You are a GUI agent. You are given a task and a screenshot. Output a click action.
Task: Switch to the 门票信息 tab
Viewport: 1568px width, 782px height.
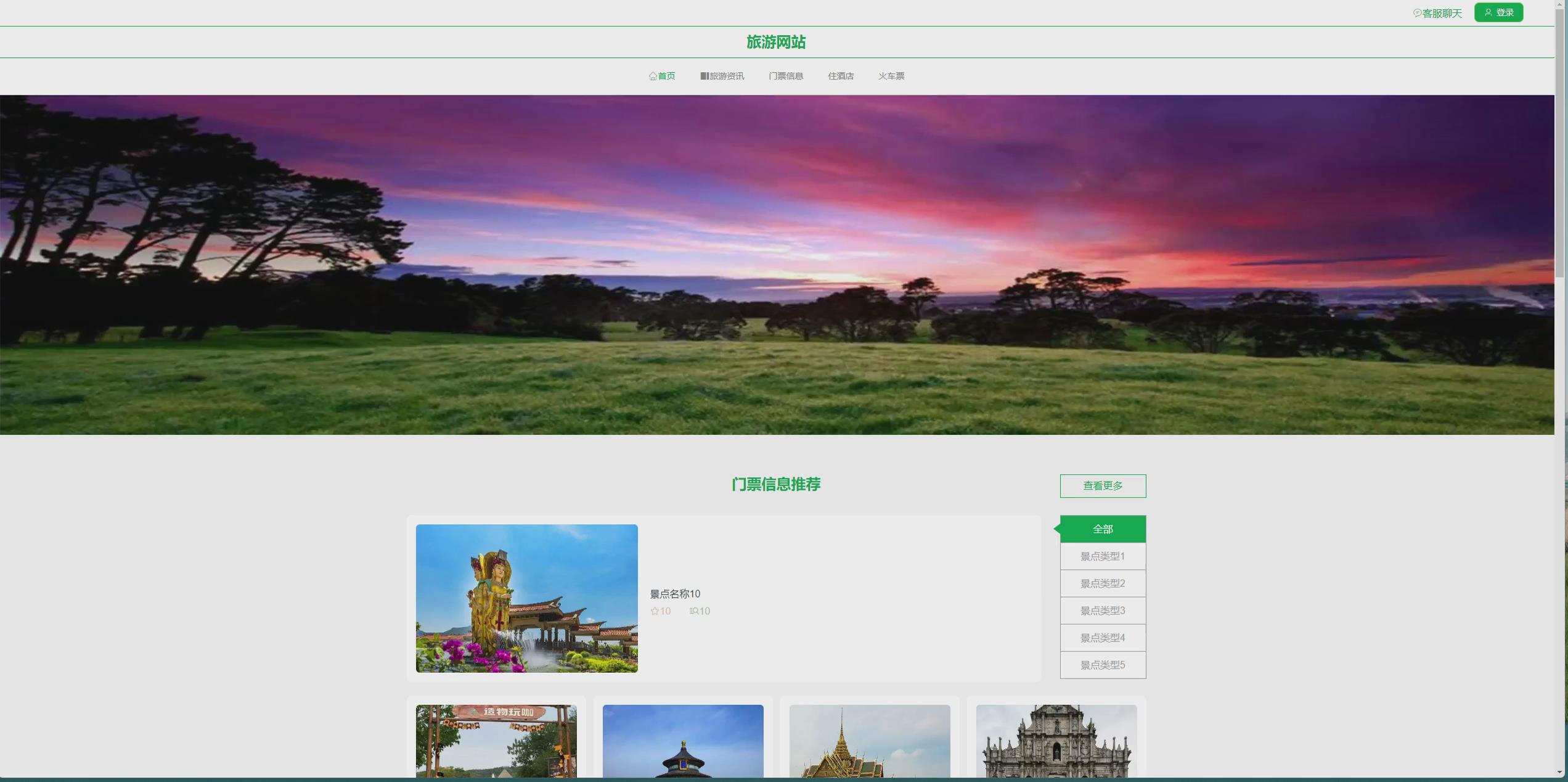point(786,76)
